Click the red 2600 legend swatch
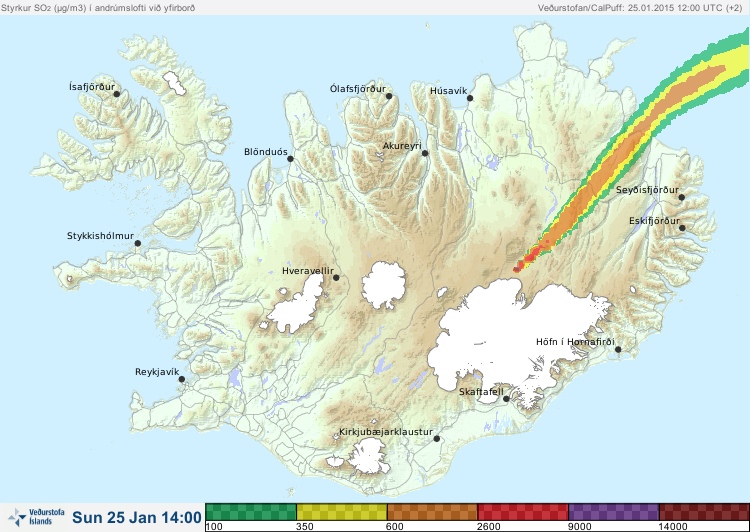750x532 pixels. pyautogui.click(x=523, y=512)
